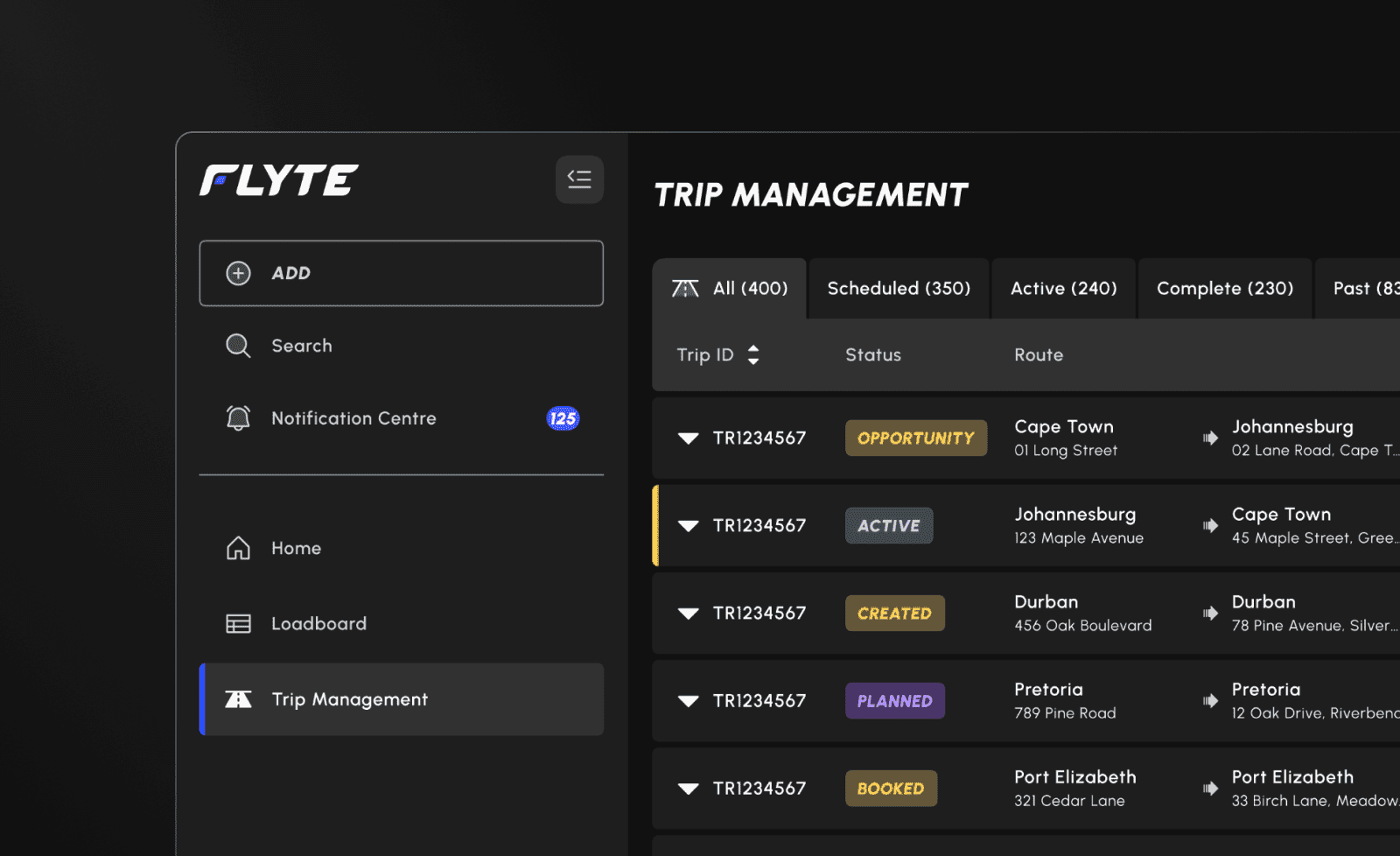Viewport: 1400px width, 856px height.
Task: Expand the OPPORTUNITY trip row
Action: (x=689, y=438)
